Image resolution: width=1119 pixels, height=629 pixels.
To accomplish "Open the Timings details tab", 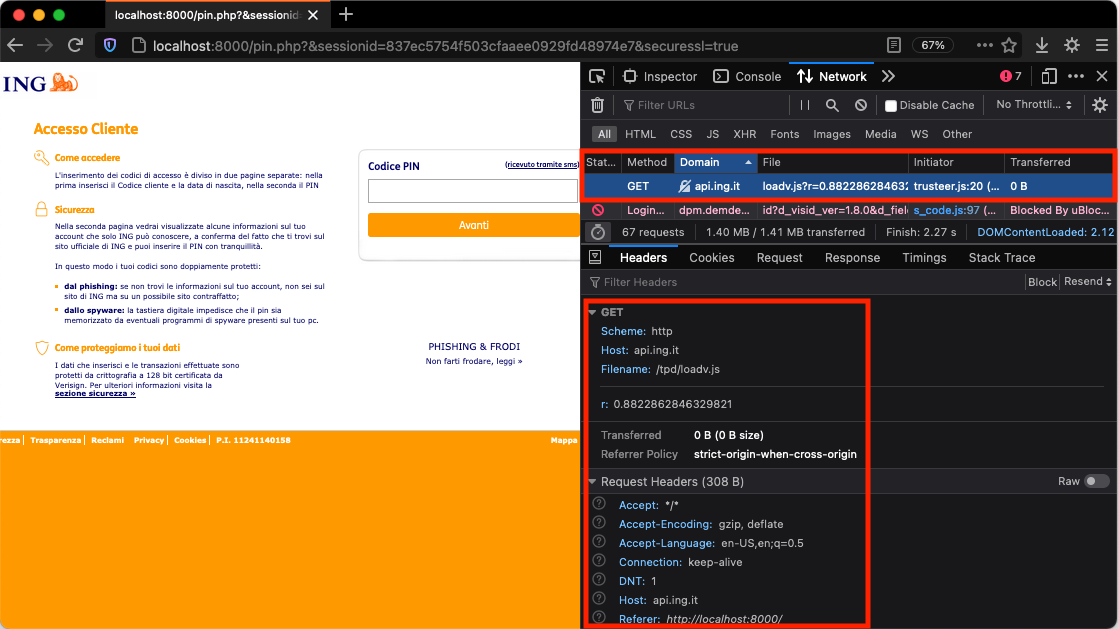I will coord(924,258).
